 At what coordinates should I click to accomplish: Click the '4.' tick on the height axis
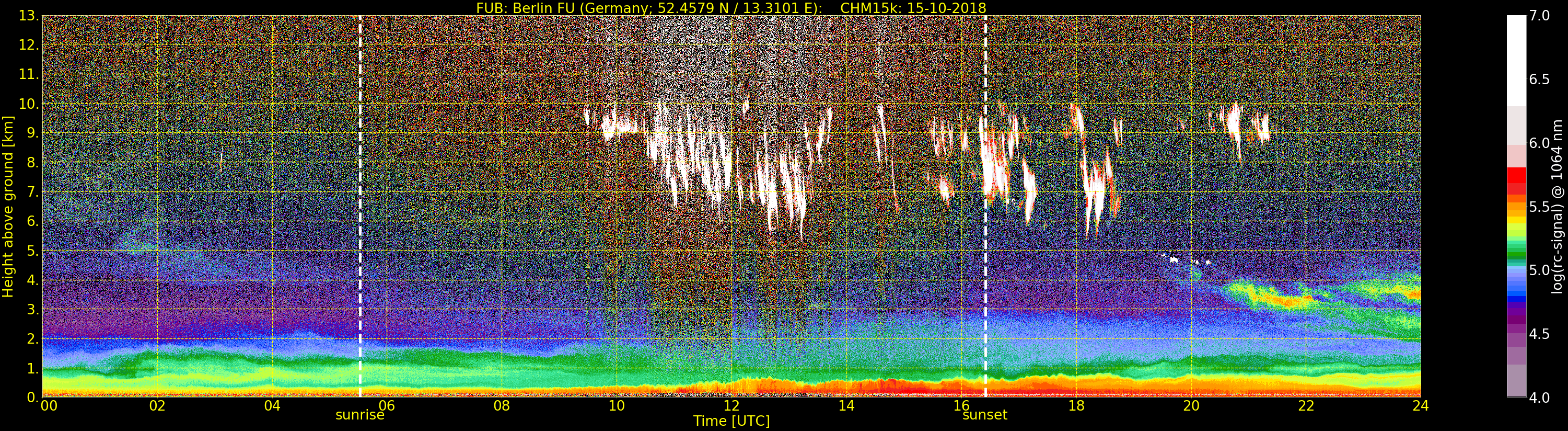pos(33,280)
